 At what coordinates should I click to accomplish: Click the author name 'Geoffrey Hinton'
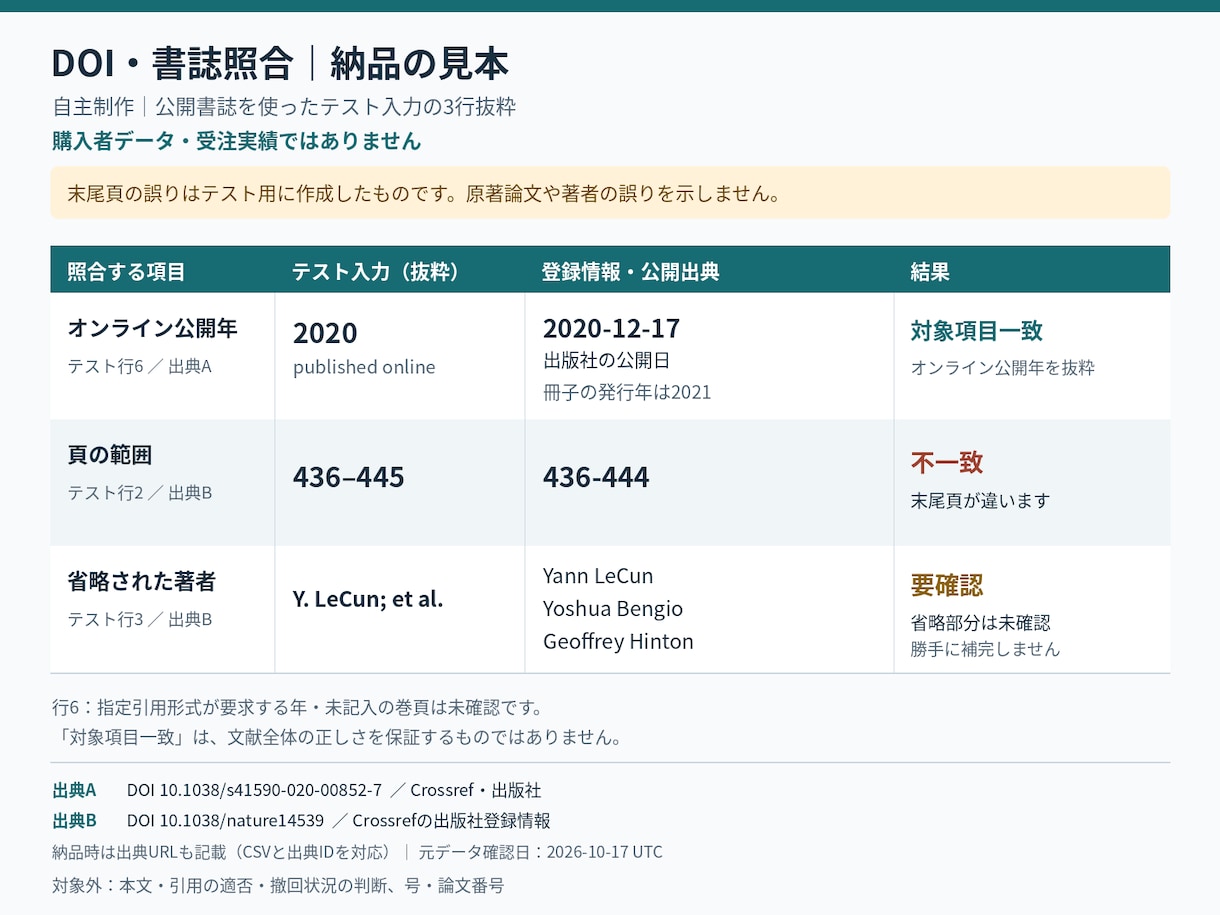click(618, 642)
